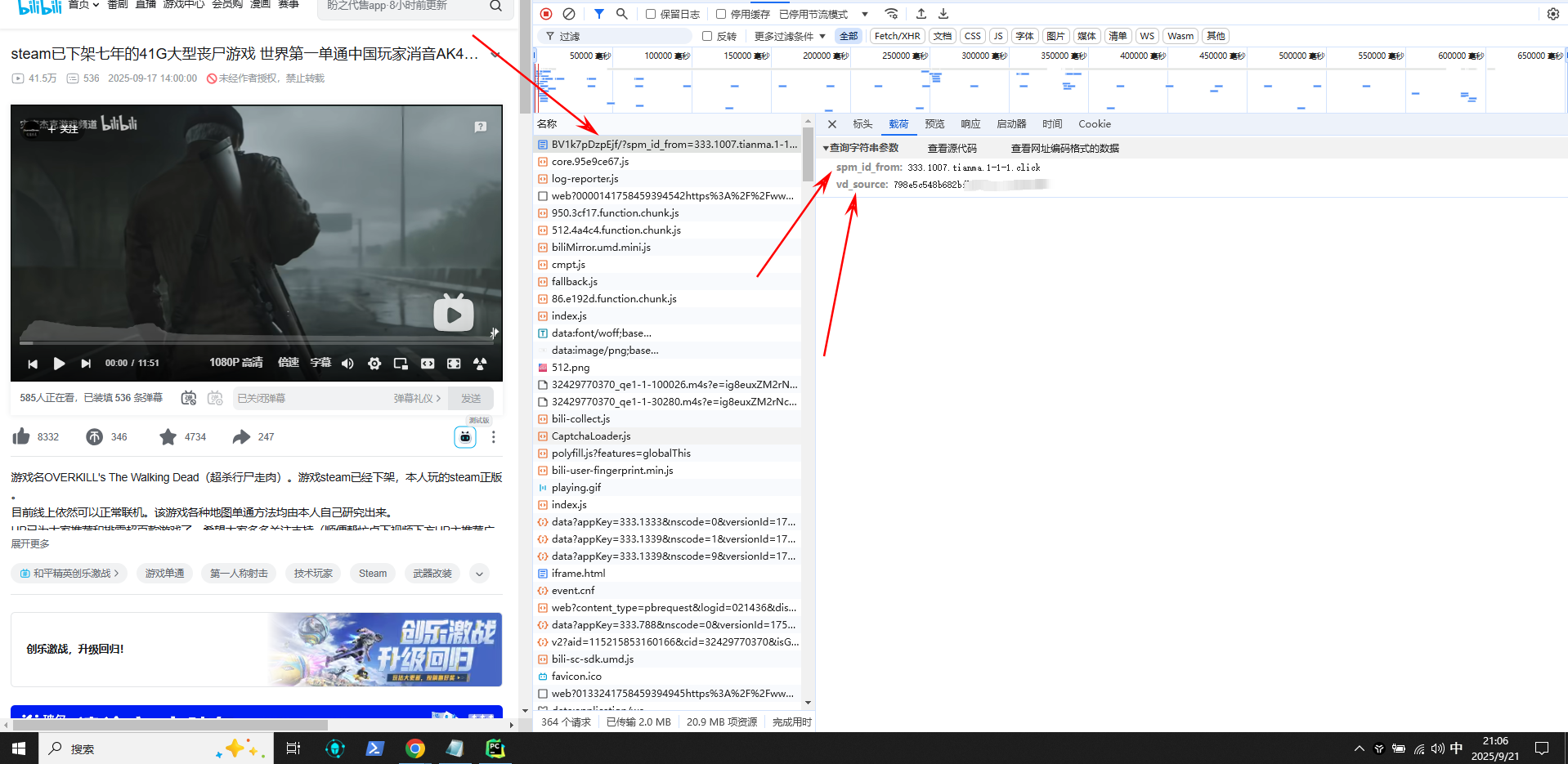
Task: Toggle widescreen player mode
Action: (428, 364)
